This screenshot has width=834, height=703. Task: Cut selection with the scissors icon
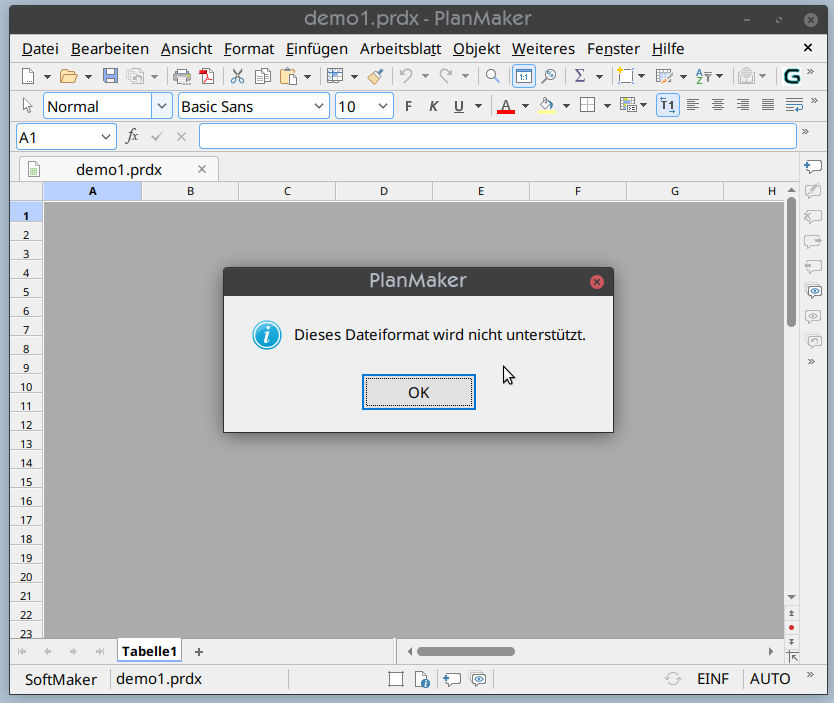pyautogui.click(x=237, y=76)
